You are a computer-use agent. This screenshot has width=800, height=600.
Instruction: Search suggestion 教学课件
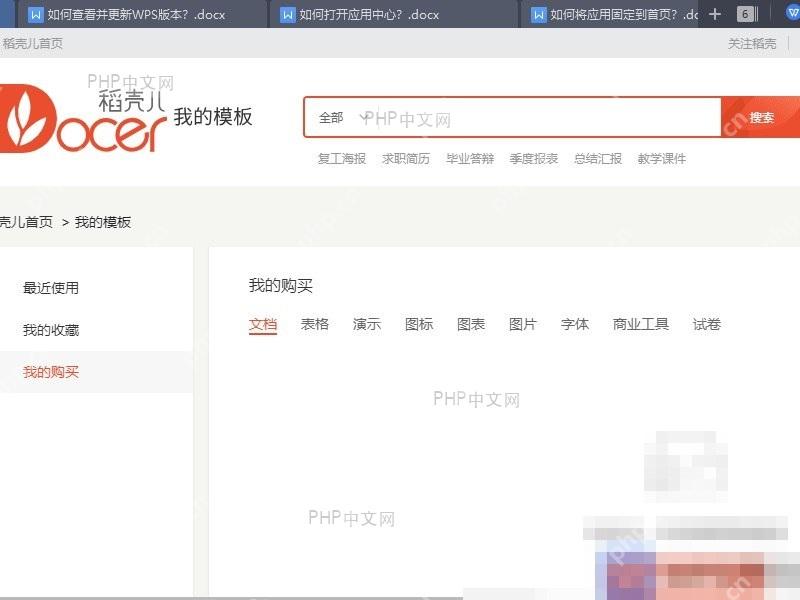click(662, 159)
